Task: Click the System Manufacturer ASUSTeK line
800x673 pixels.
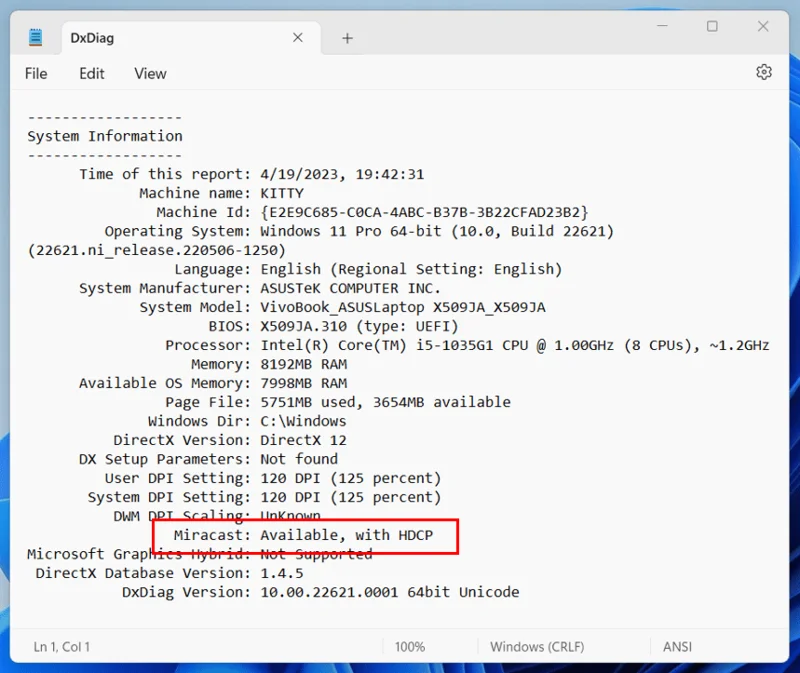Action: [260, 288]
